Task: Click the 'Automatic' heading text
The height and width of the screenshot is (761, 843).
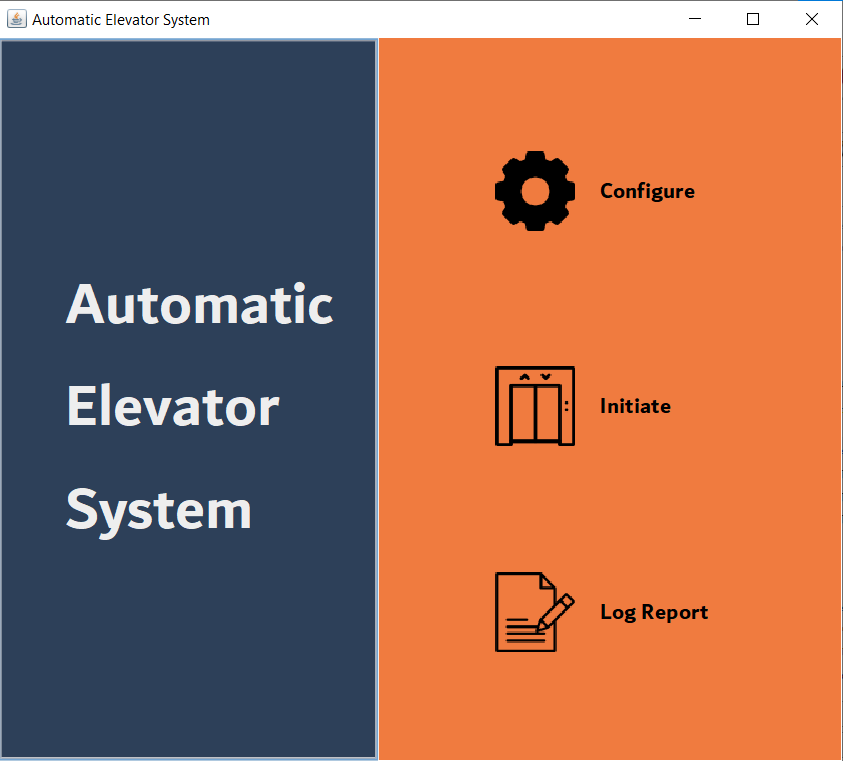Action: [199, 304]
